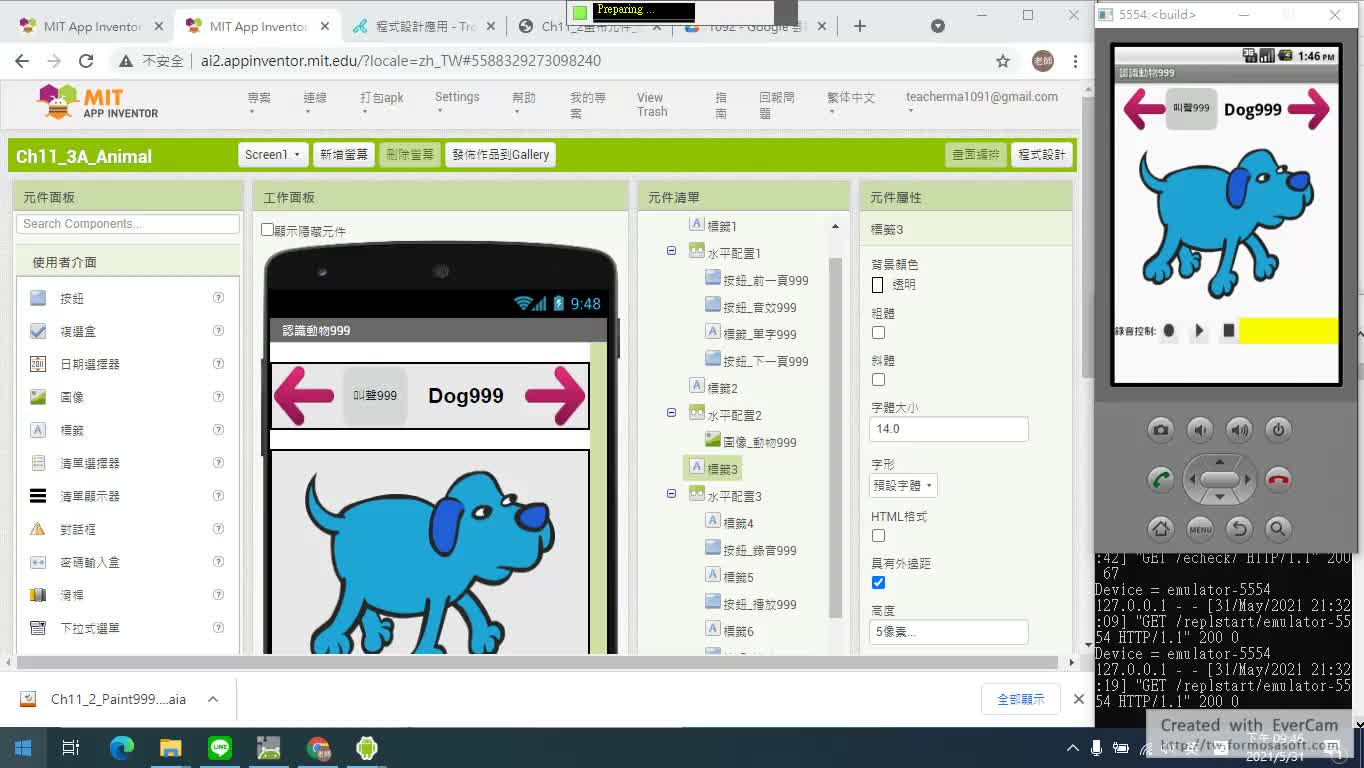Select the 密碼輸入盒 password box component
The height and width of the screenshot is (768, 1364).
[89, 562]
